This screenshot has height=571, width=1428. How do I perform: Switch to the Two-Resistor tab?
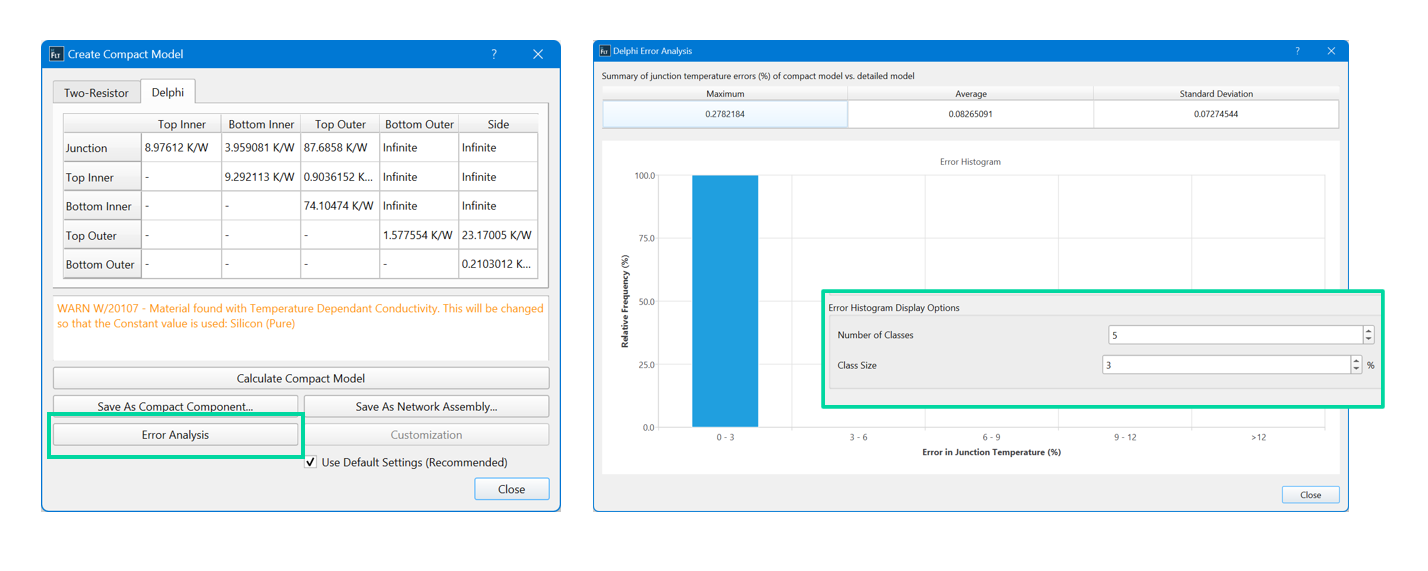(96, 92)
